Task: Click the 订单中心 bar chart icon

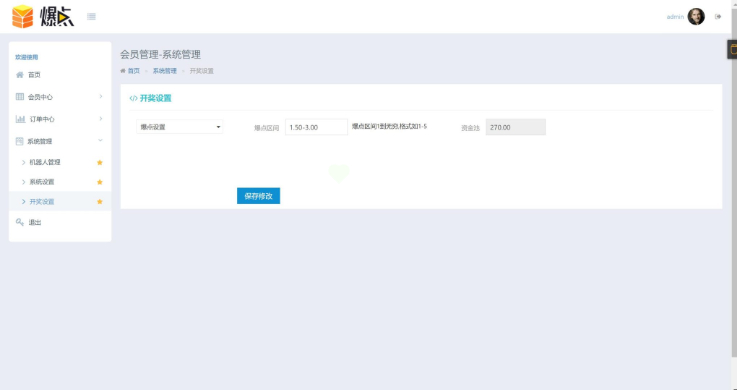Action: [x=20, y=119]
